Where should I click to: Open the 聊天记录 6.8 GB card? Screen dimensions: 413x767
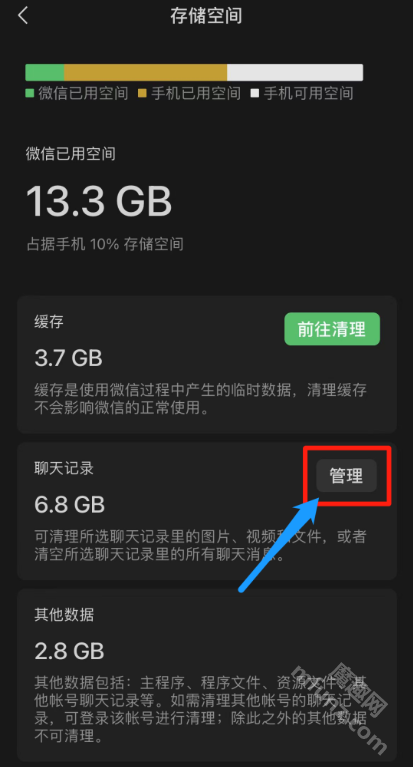pyautogui.click(x=206, y=511)
